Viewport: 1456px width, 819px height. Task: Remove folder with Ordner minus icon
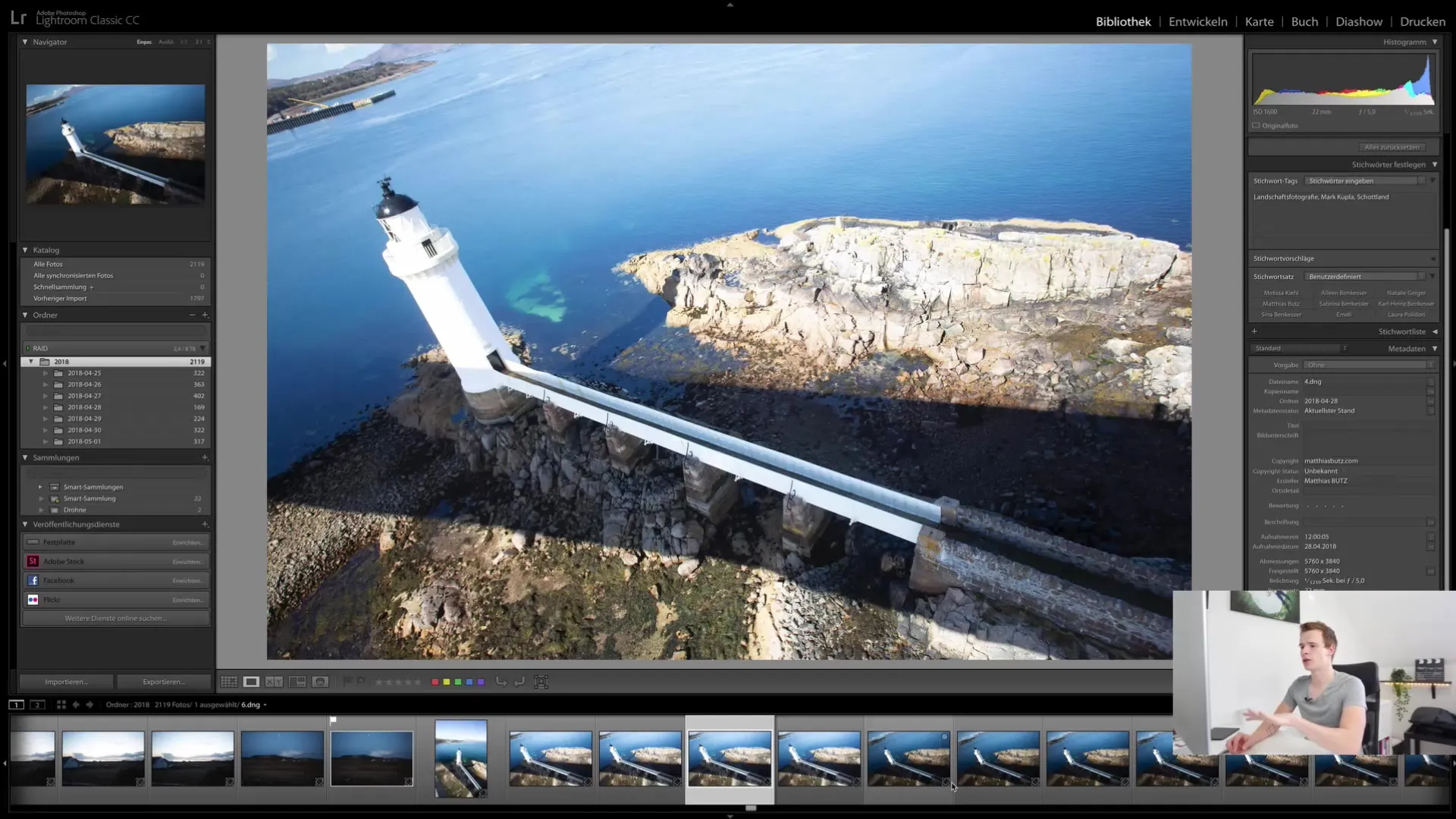point(192,315)
